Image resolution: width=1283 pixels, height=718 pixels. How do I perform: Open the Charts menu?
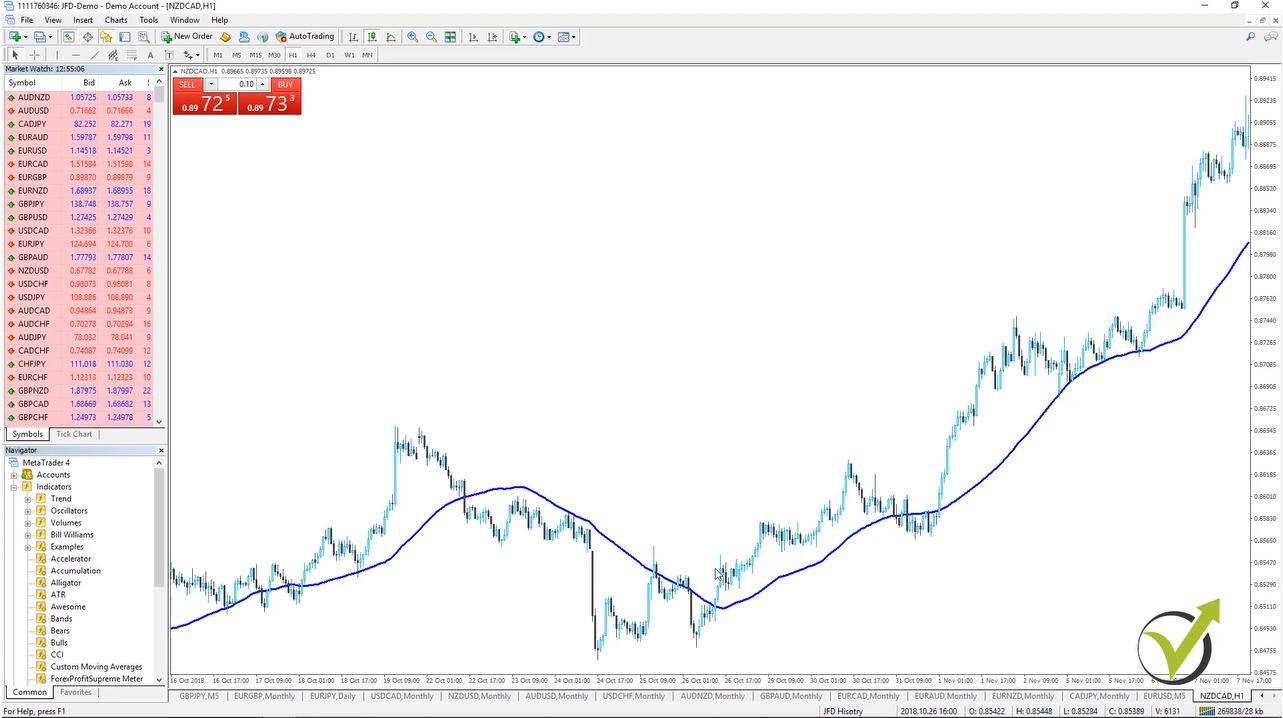pyautogui.click(x=116, y=20)
